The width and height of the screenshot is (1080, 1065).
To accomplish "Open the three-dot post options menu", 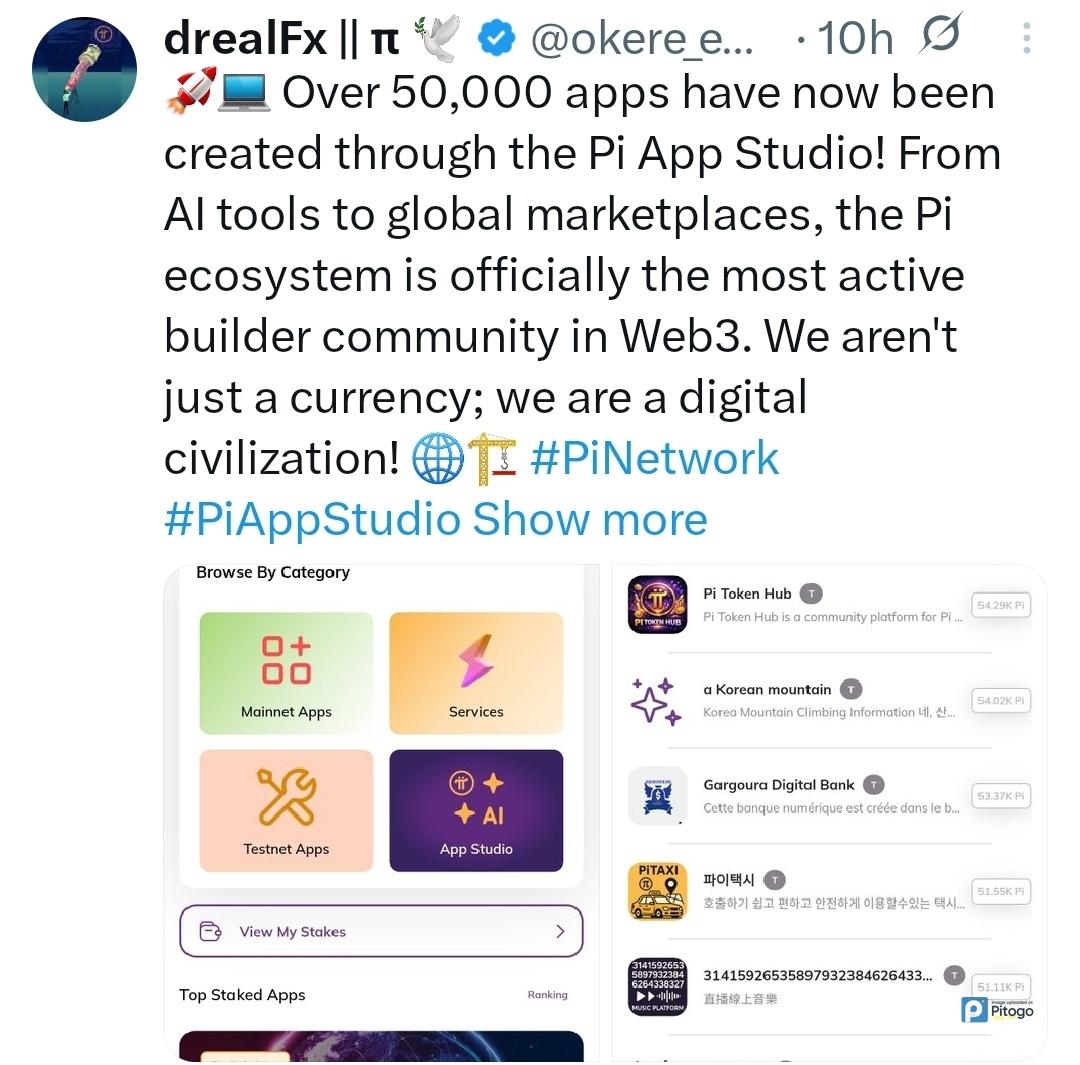I will click(x=1026, y=39).
